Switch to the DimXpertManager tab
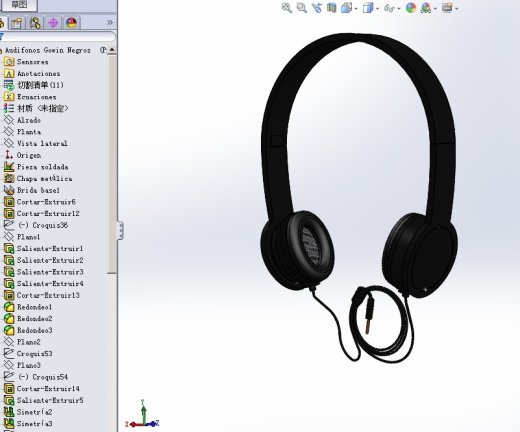Screen dimensions: 520x432 point(53,23)
